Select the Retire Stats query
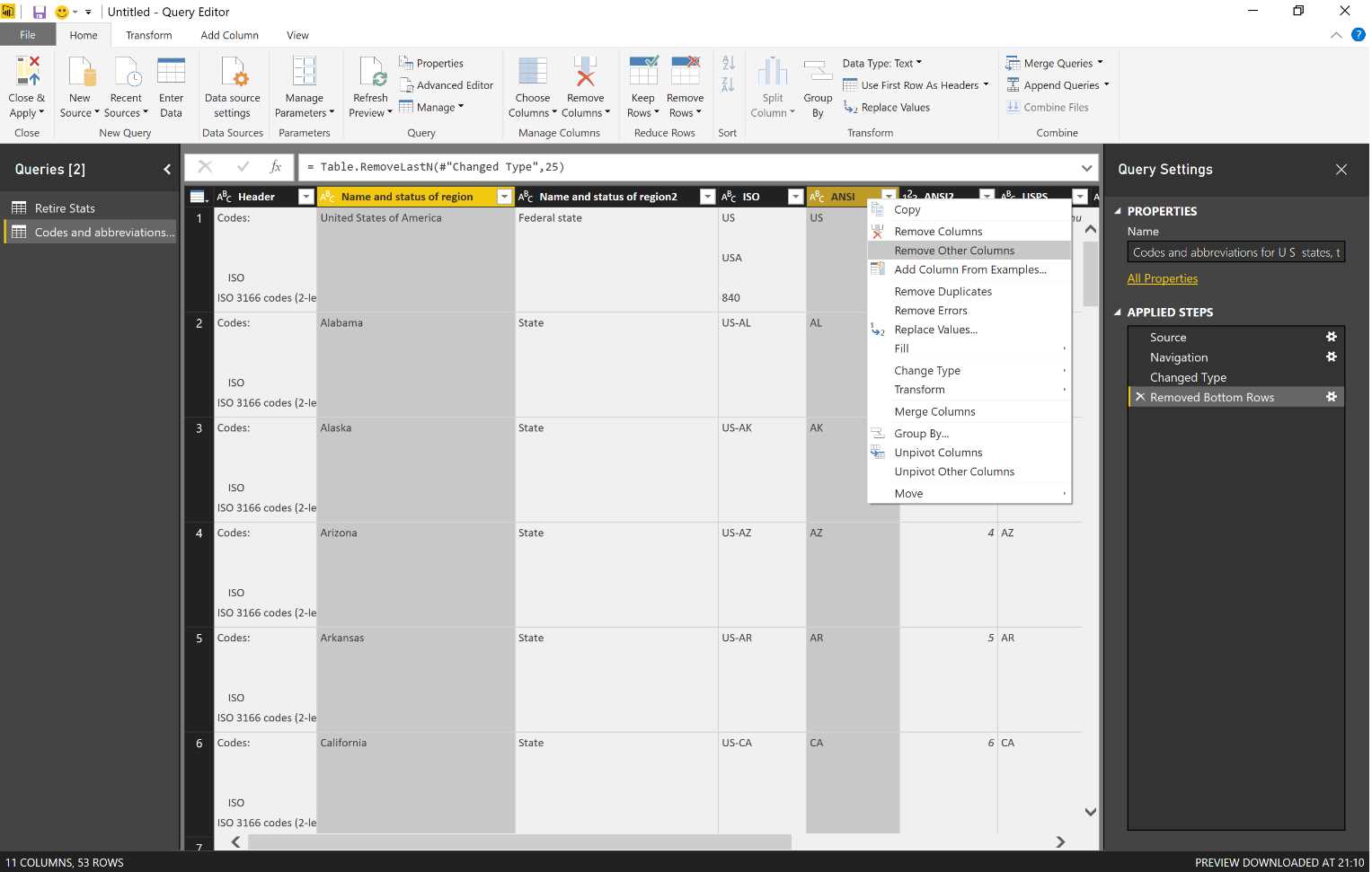 65,207
